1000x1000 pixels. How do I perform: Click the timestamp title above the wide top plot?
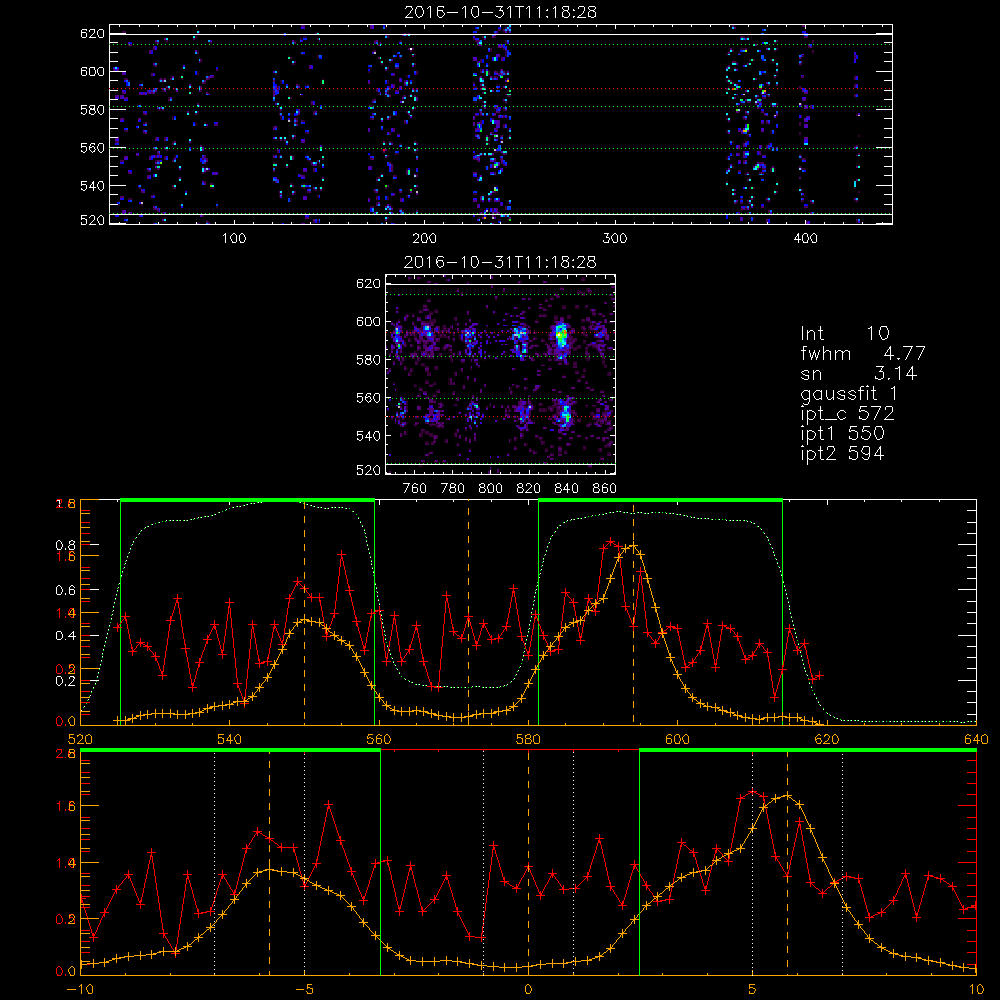click(x=501, y=12)
